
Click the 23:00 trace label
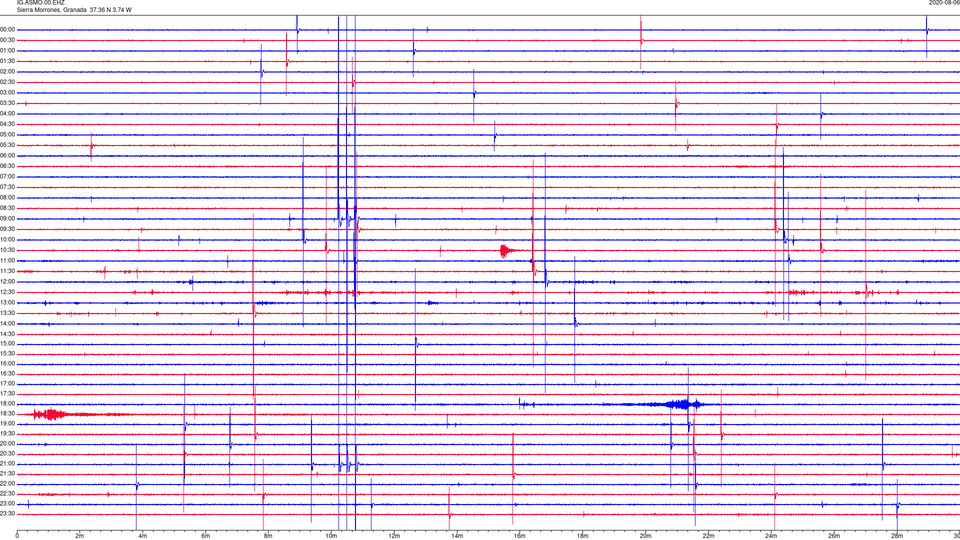8,504
